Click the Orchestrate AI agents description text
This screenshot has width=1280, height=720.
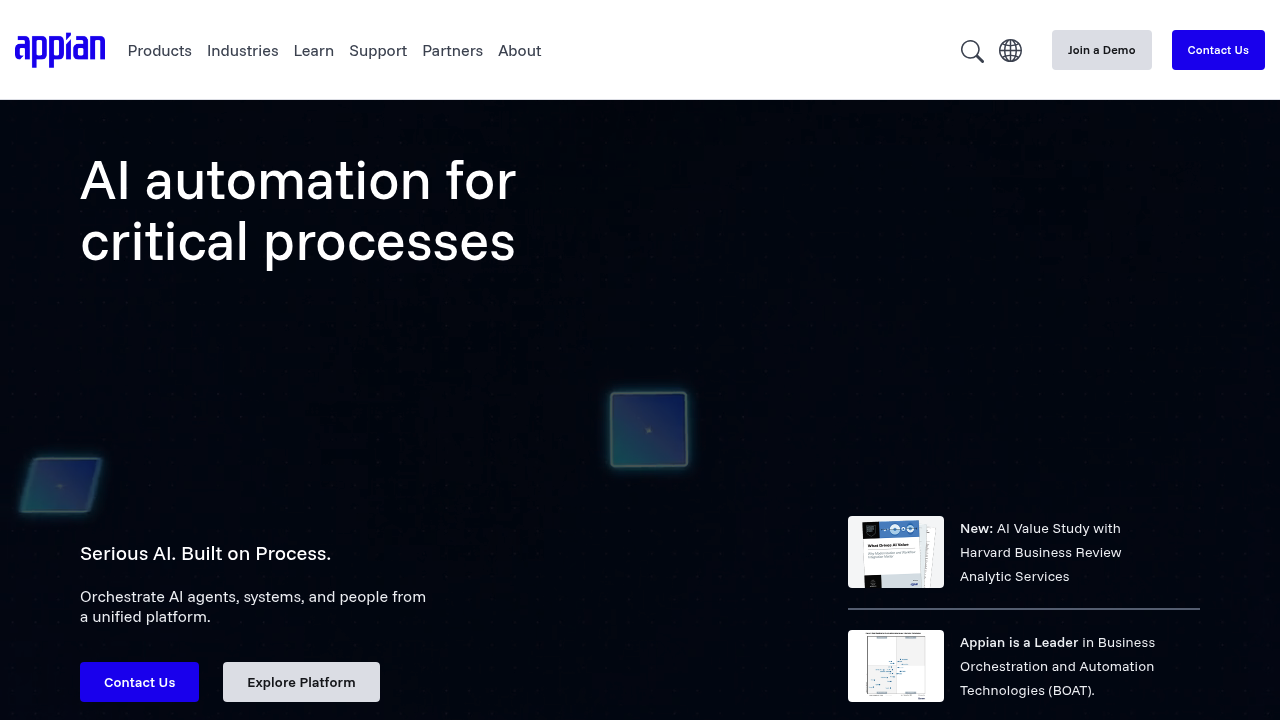pos(253,607)
